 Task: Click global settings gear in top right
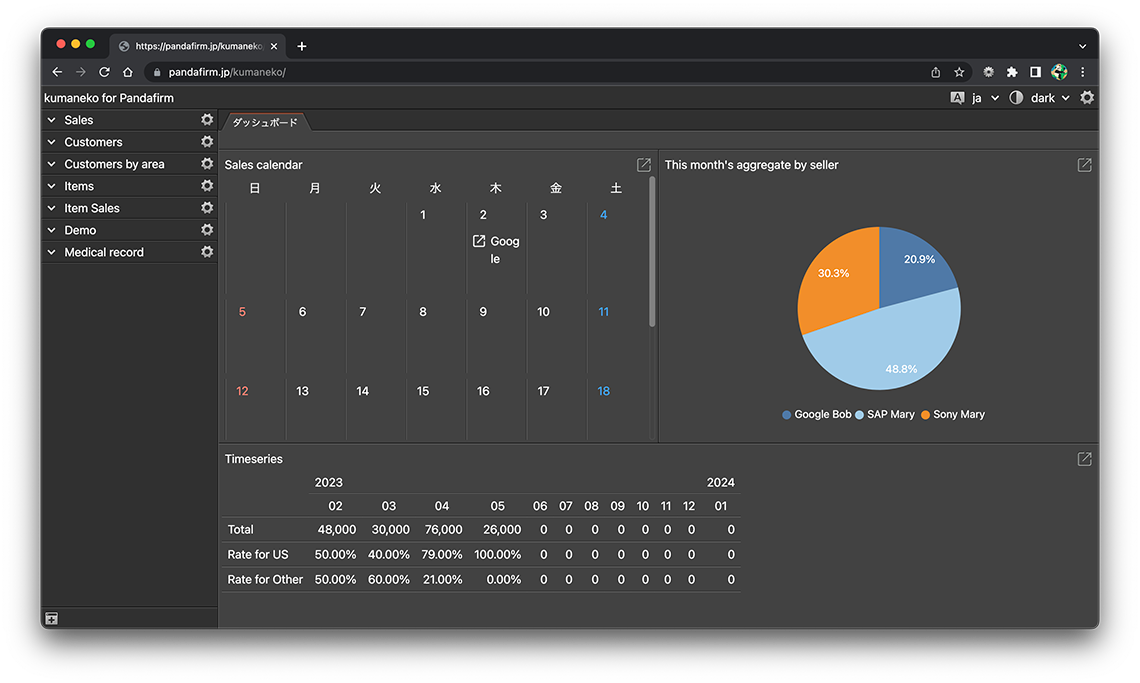[1087, 98]
